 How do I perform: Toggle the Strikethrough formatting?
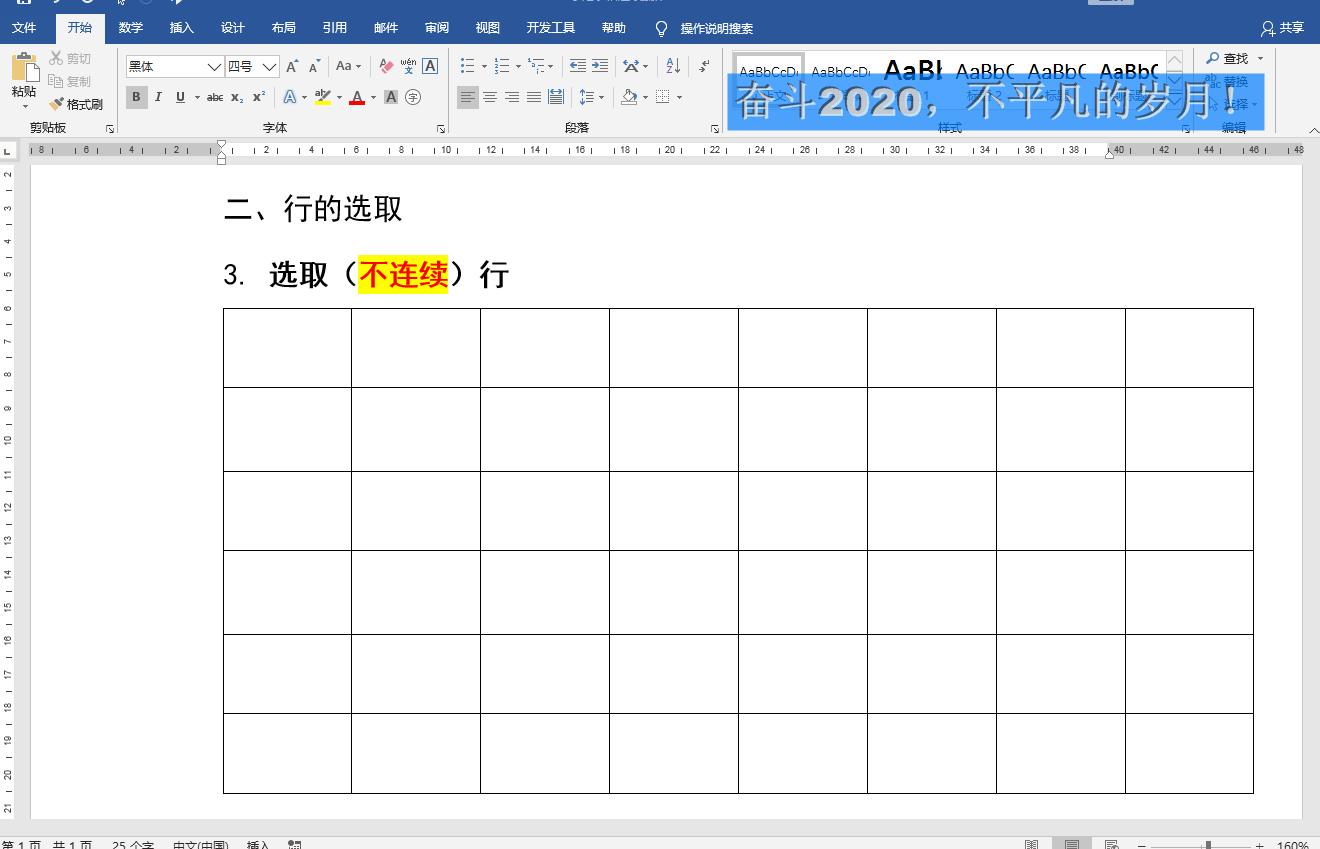pyautogui.click(x=214, y=97)
